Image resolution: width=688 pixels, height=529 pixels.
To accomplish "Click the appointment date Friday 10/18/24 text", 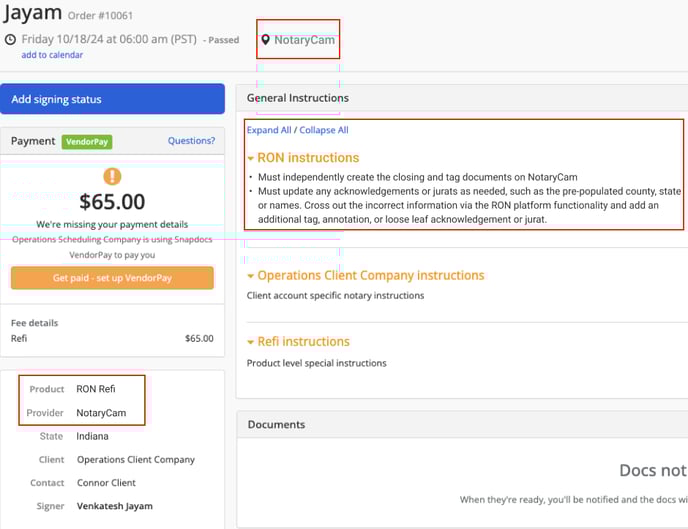I will pyautogui.click(x=109, y=39).
